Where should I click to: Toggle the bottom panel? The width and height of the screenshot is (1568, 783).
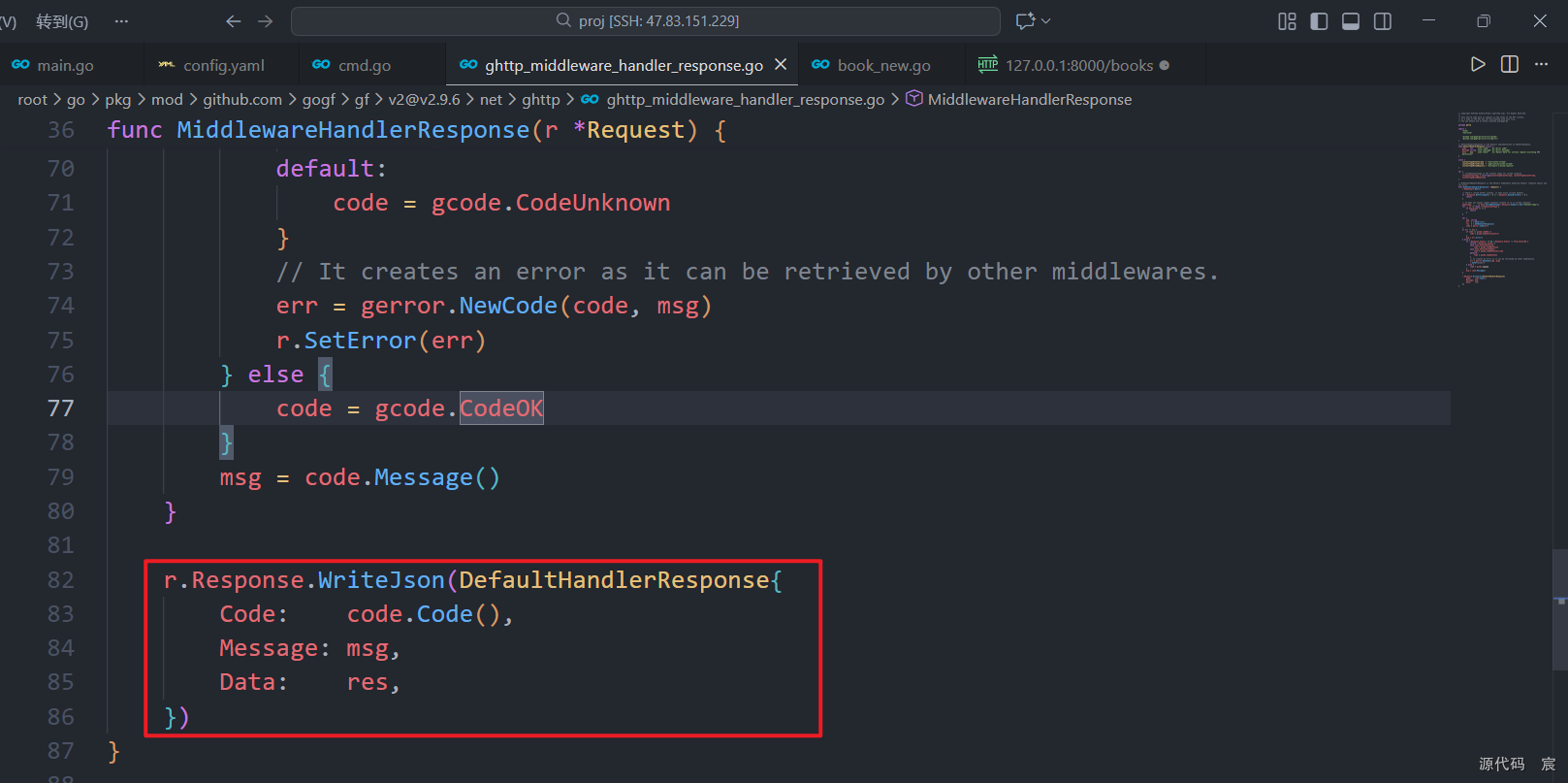tap(1351, 21)
